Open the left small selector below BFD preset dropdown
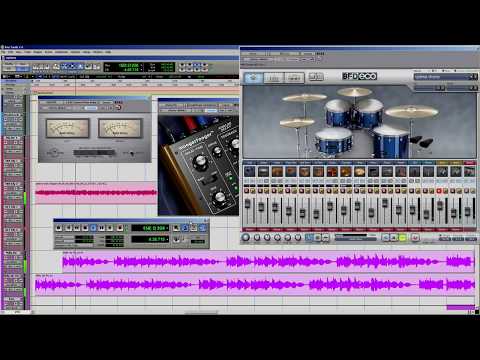This screenshot has height=360, width=480. (429, 88)
